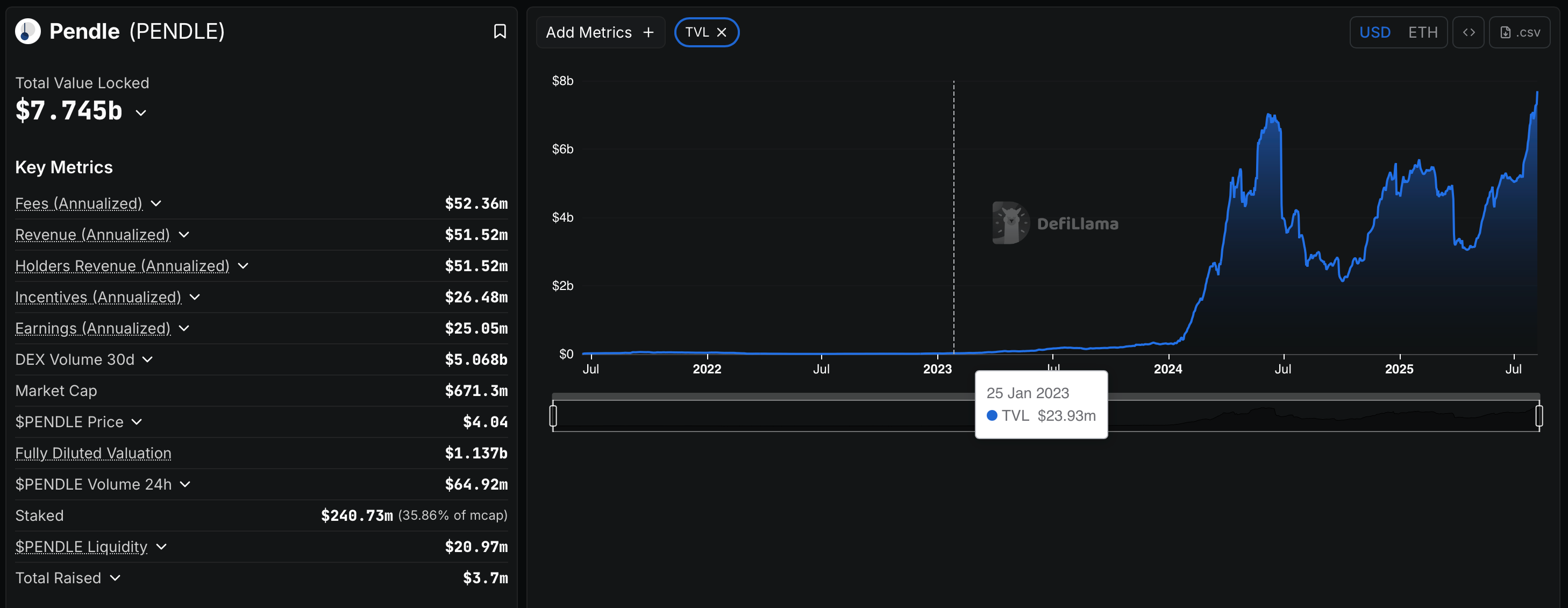Click the TVL tooltip blue dot

coord(992,415)
